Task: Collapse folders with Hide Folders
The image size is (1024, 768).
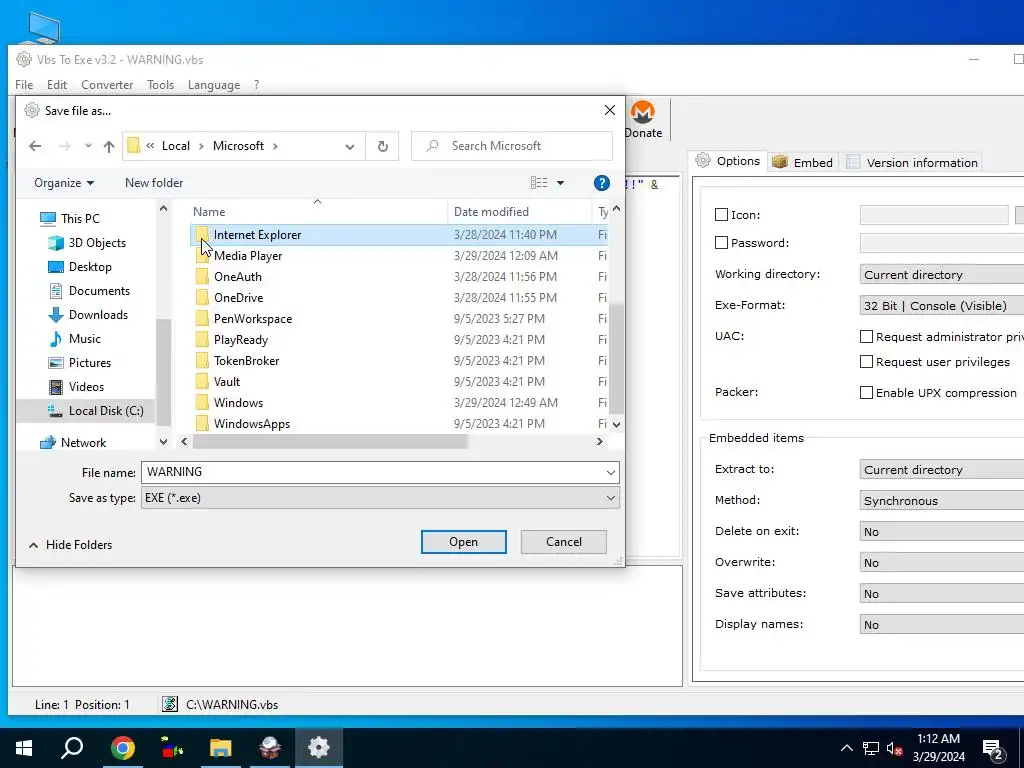Action: coord(71,545)
